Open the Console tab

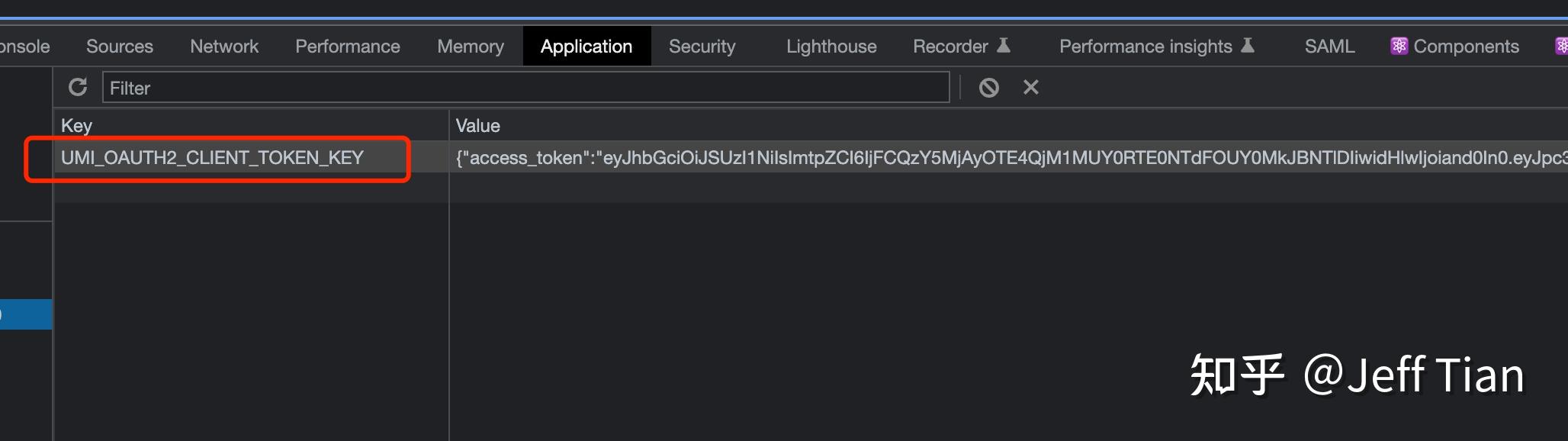24,47
